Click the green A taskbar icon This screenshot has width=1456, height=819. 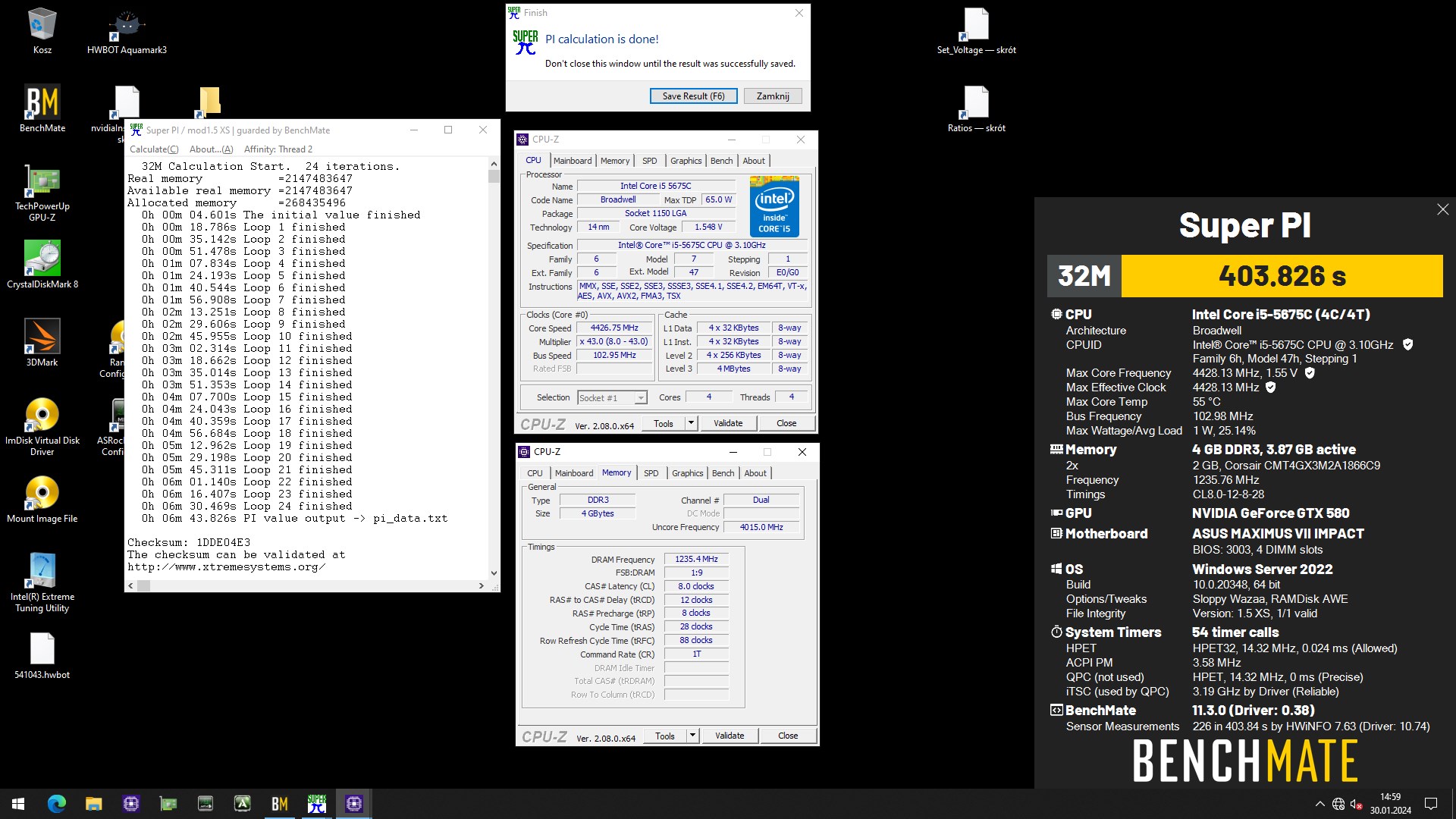(x=243, y=804)
